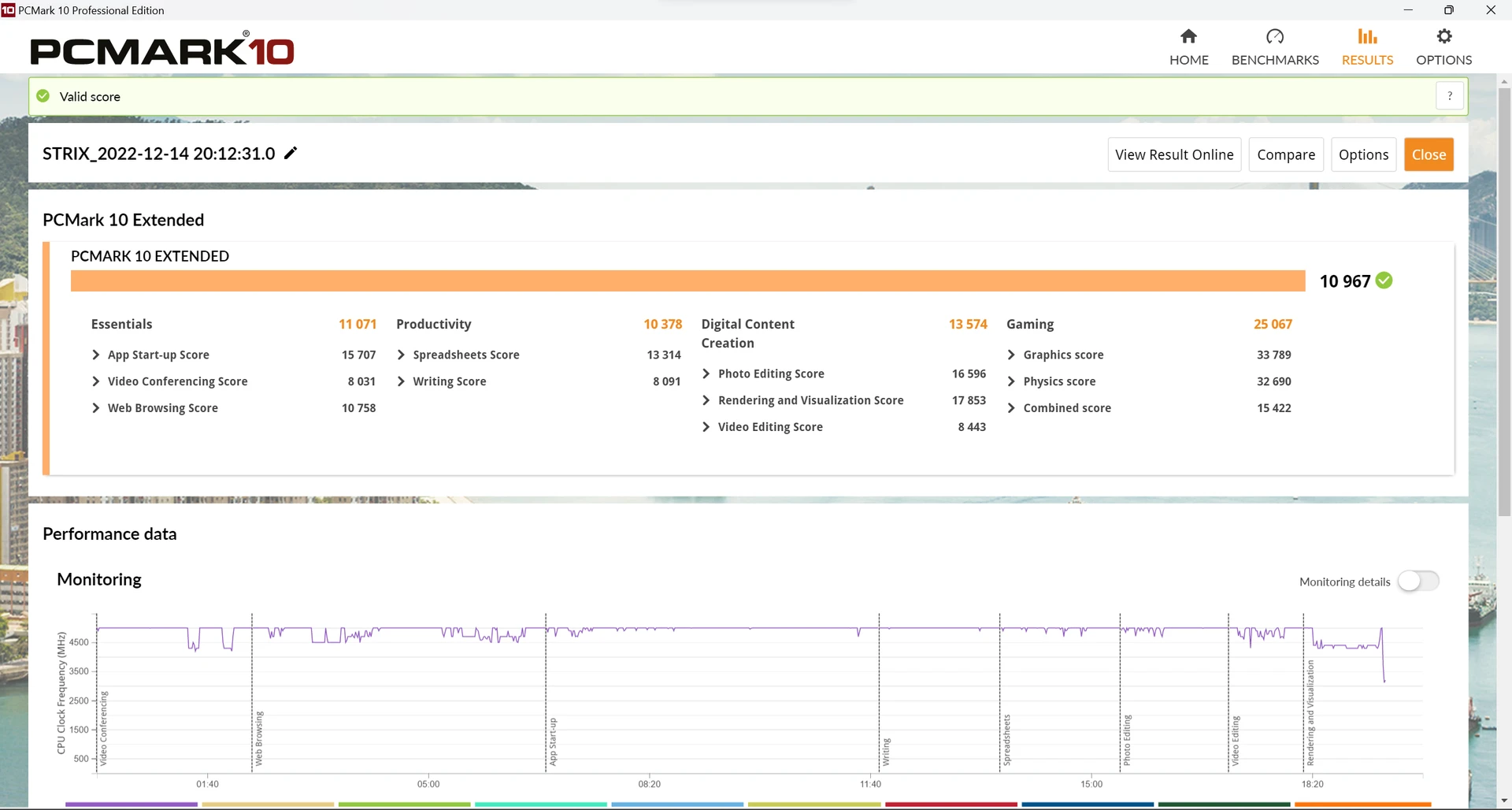The image size is (1512, 810).
Task: Open the Home tab icon
Action: click(1188, 36)
